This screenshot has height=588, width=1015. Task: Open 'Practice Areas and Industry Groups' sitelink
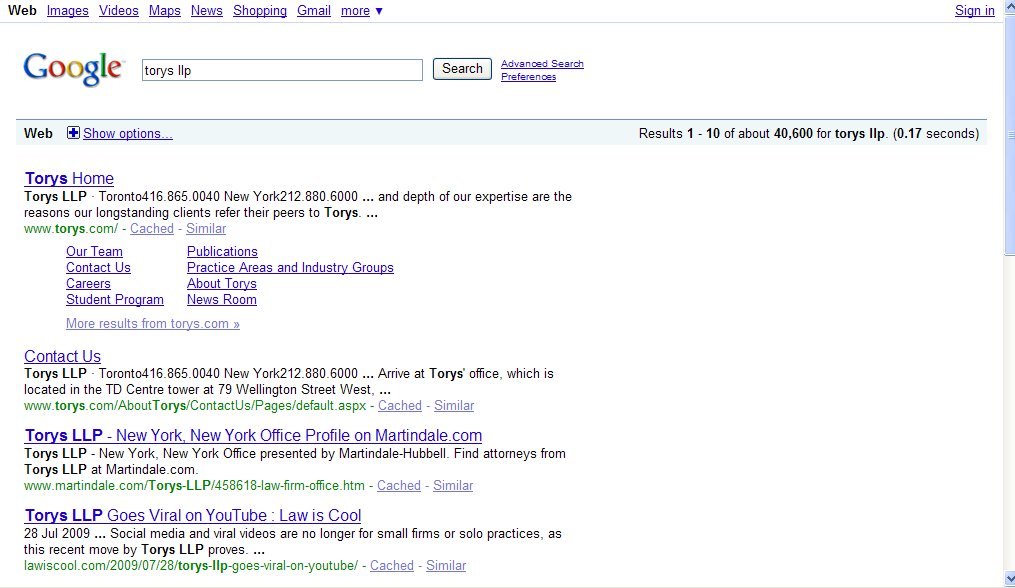pos(290,268)
